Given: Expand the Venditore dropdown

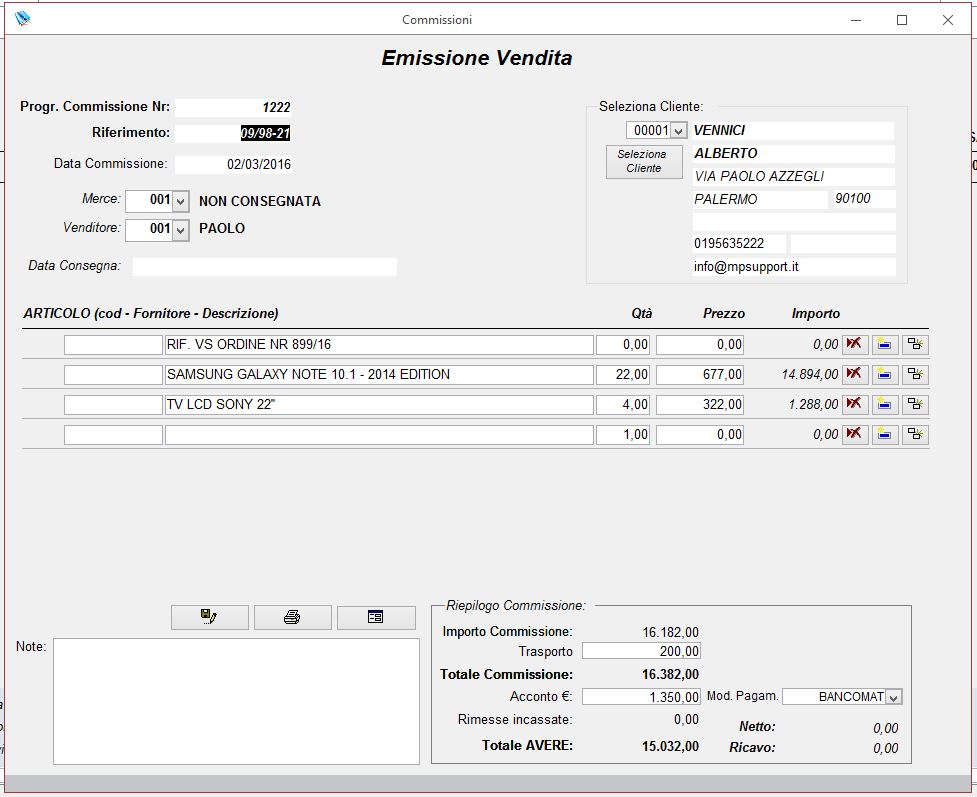Looking at the screenshot, I should click(181, 229).
